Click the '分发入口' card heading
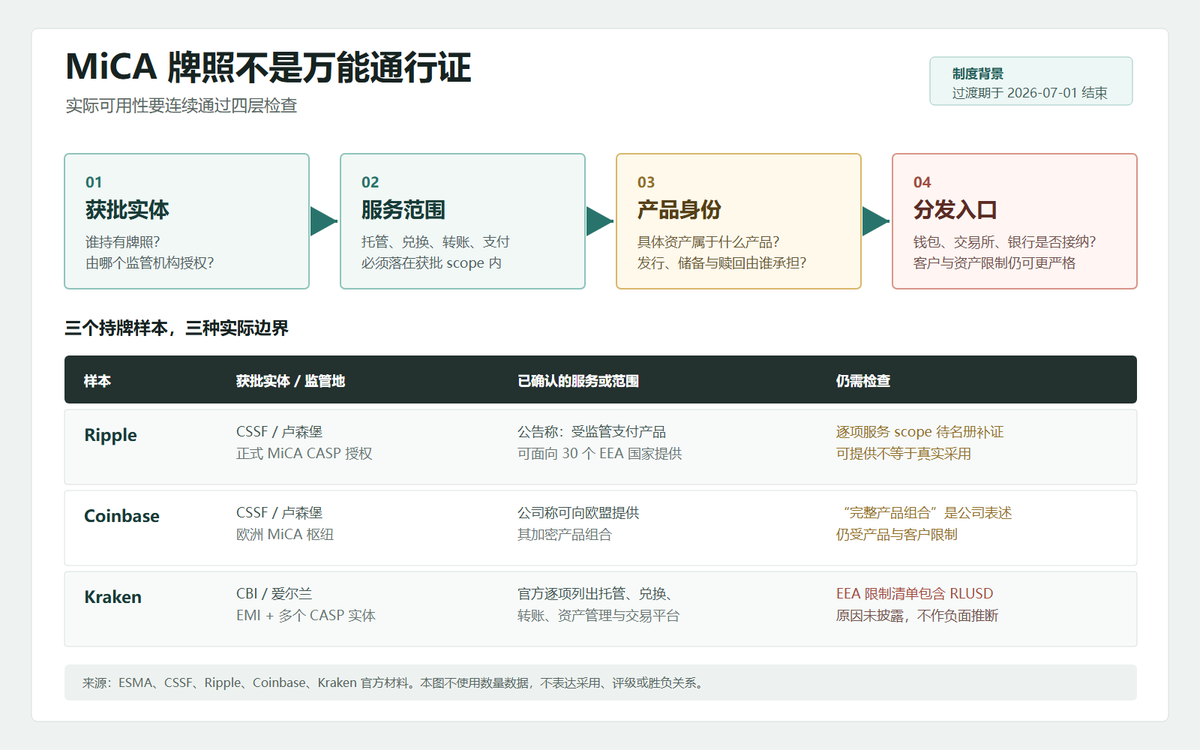Image resolution: width=1200 pixels, height=750 pixels. coord(955,210)
